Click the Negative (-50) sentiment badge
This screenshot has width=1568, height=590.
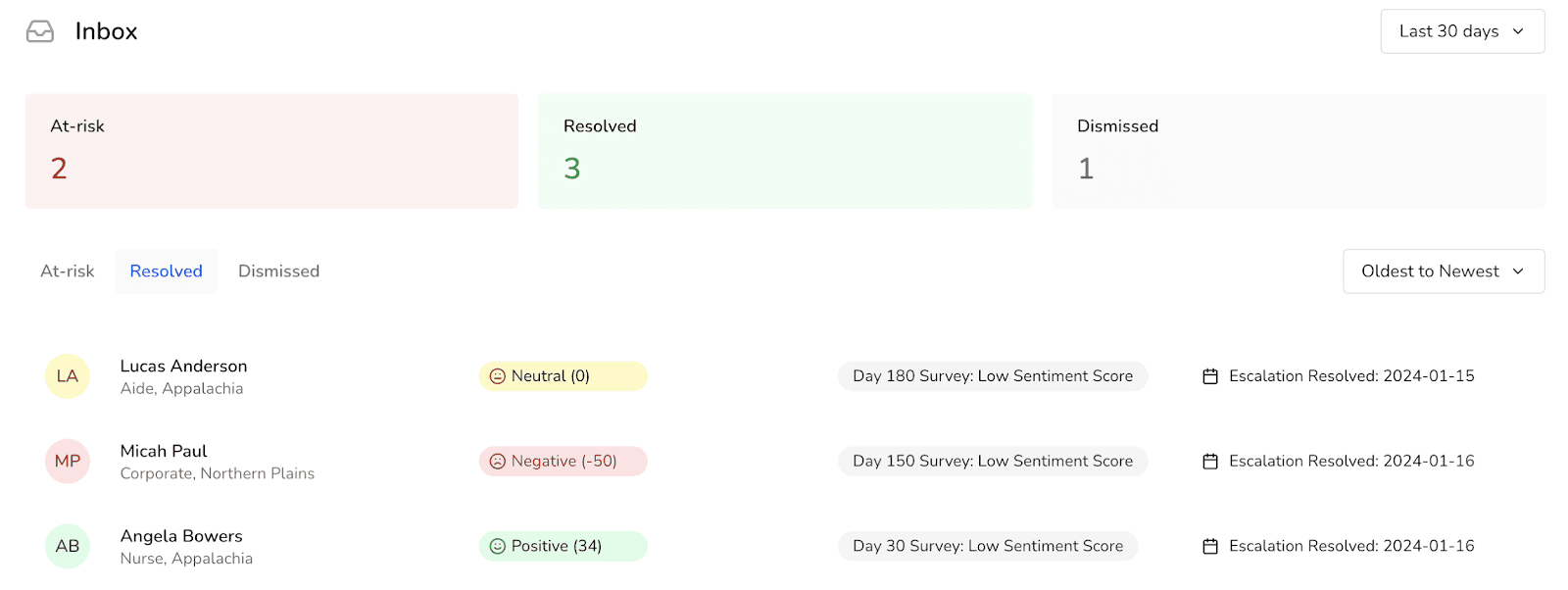(563, 462)
